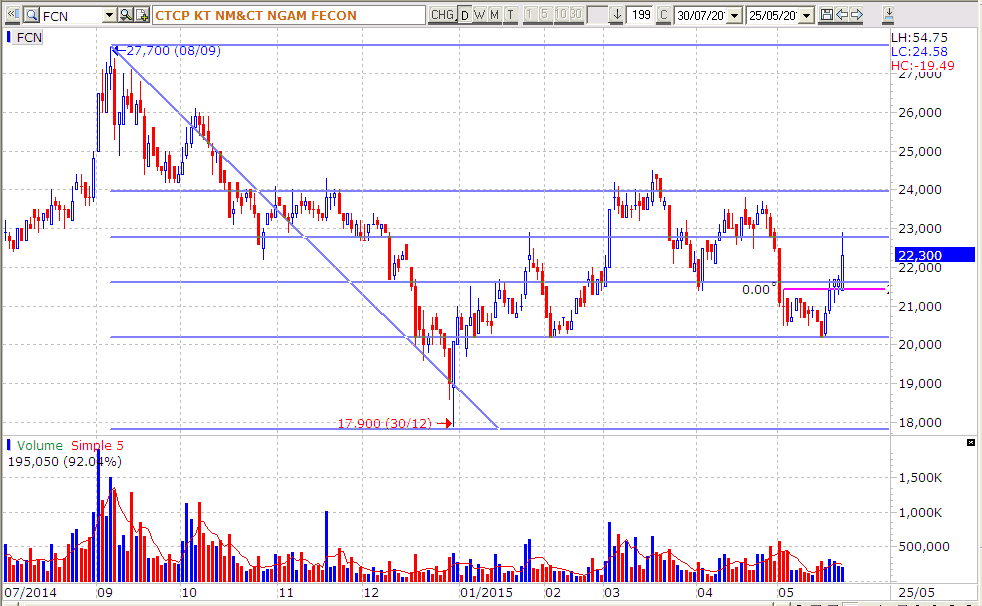982x606 pixels.
Task: Click the left arrow navigation icon
Action: pyautogui.click(x=842, y=14)
